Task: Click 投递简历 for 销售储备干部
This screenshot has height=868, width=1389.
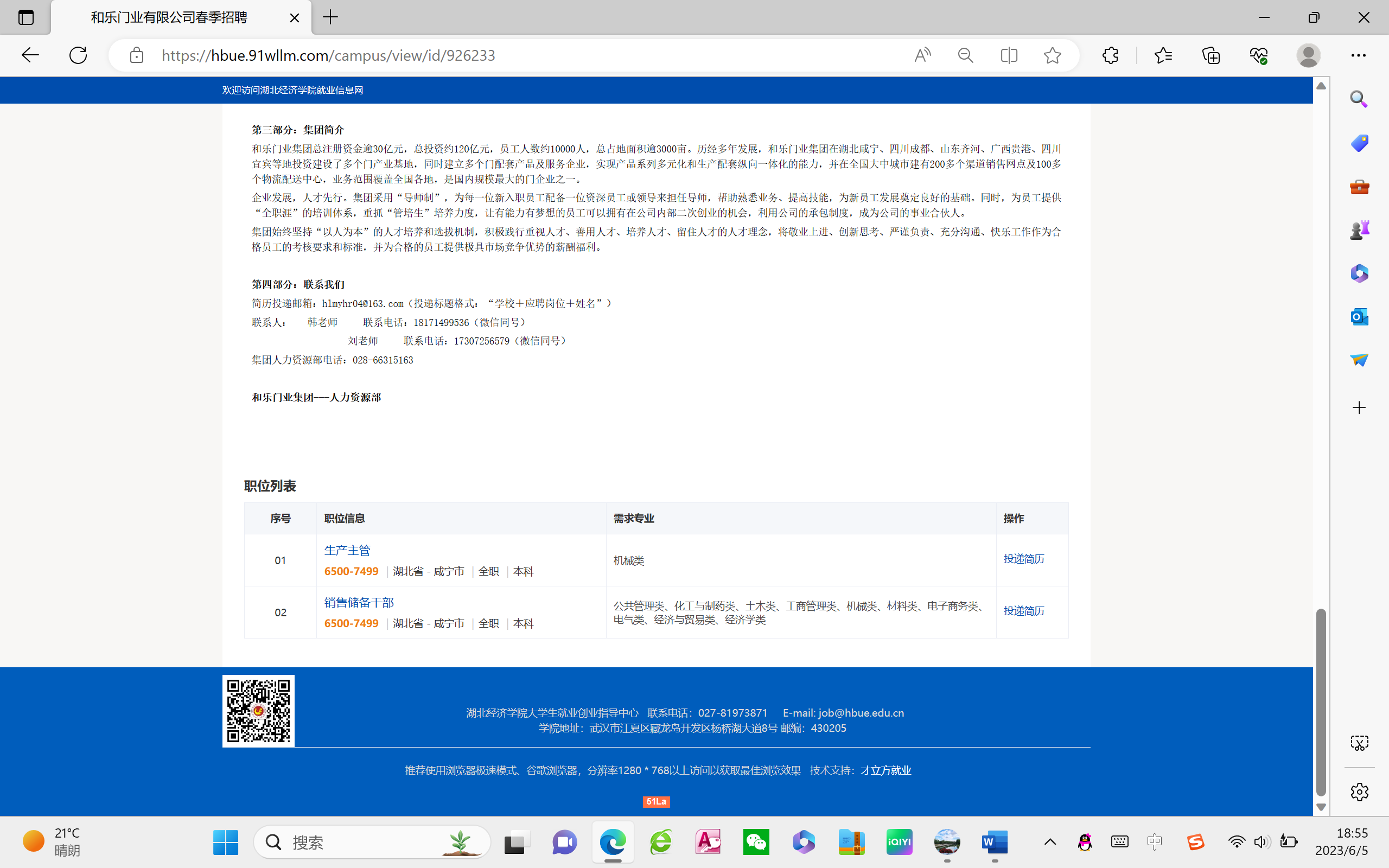Action: (1023, 611)
